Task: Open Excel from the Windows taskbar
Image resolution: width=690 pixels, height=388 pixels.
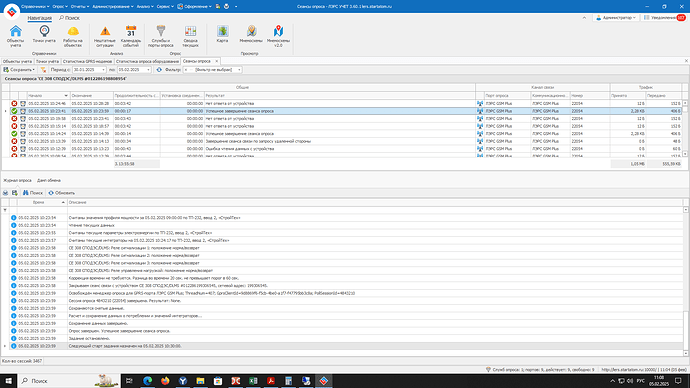Action: [x=253, y=381]
